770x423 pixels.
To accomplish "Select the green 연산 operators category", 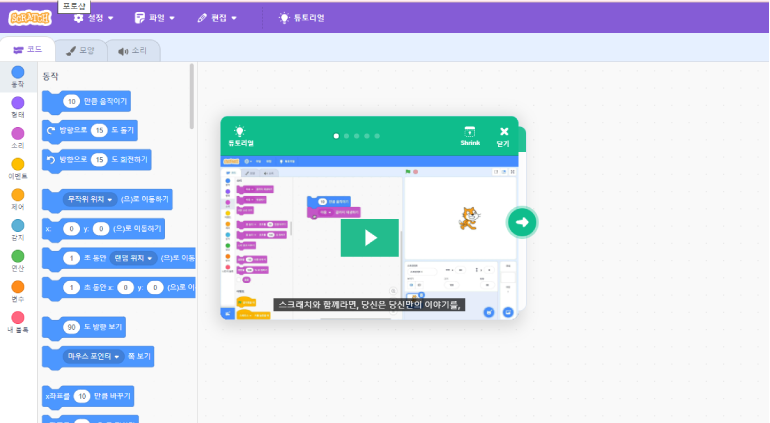I will click(x=18, y=261).
